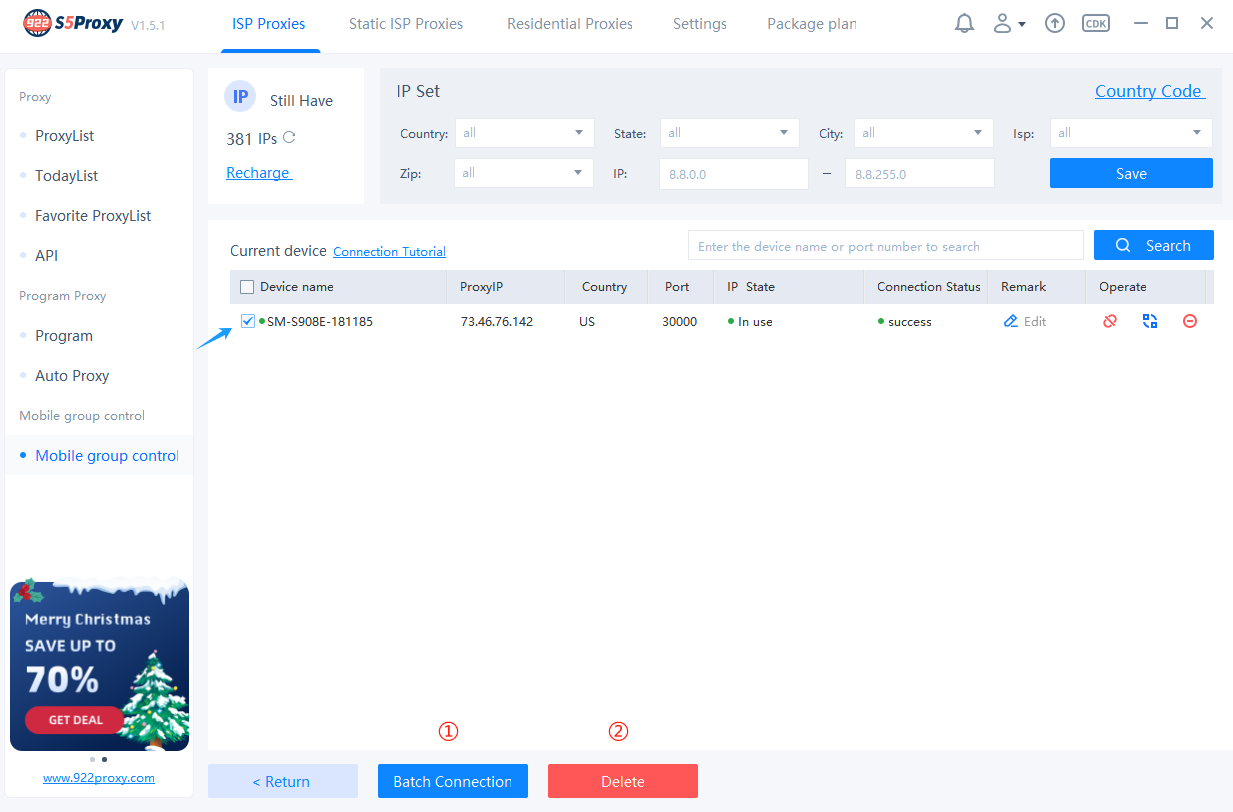The image size is (1233, 812).
Task: Open the Residential Proxies tab
Action: pos(570,24)
